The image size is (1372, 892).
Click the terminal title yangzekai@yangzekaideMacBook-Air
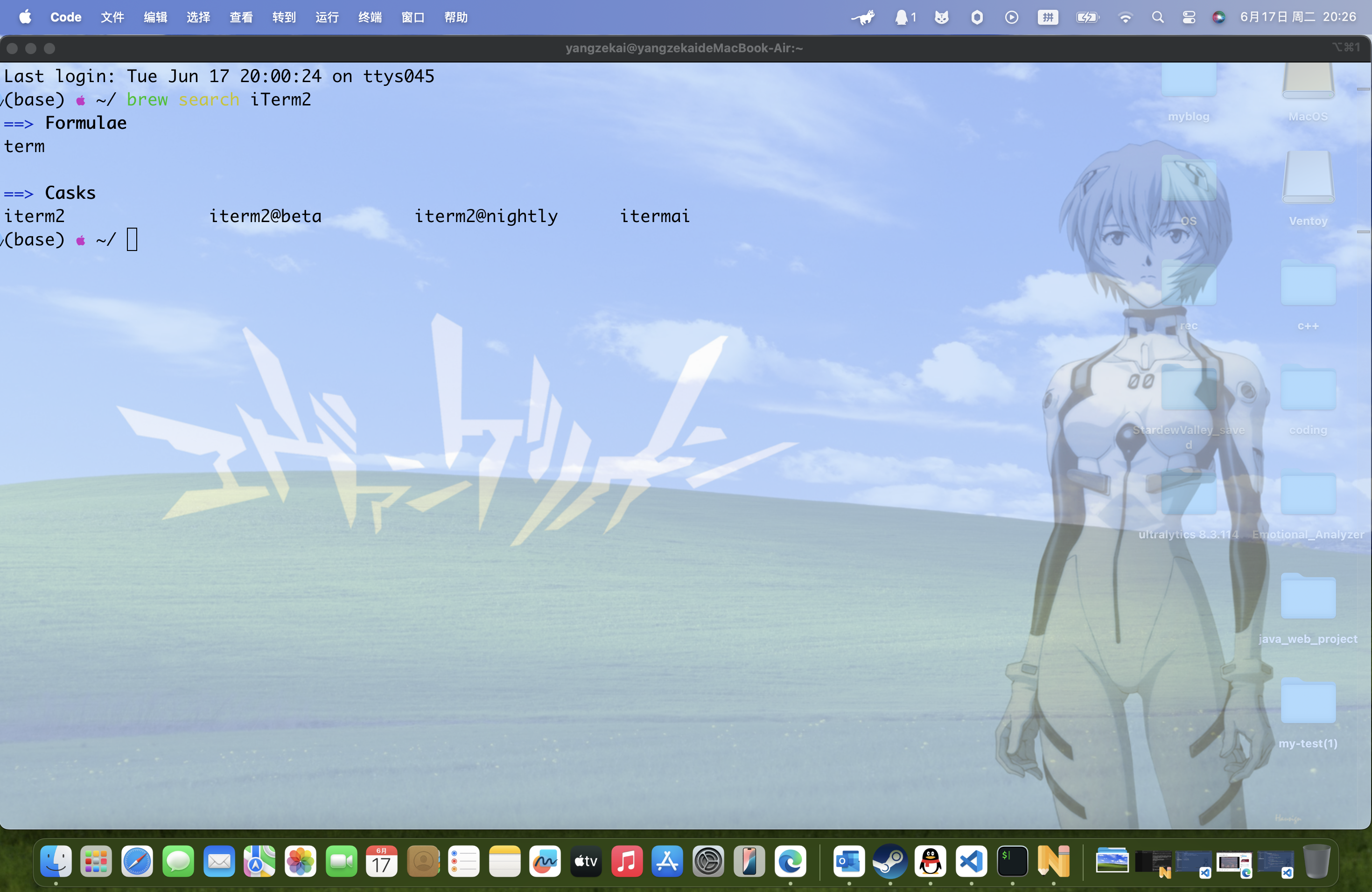(x=684, y=48)
